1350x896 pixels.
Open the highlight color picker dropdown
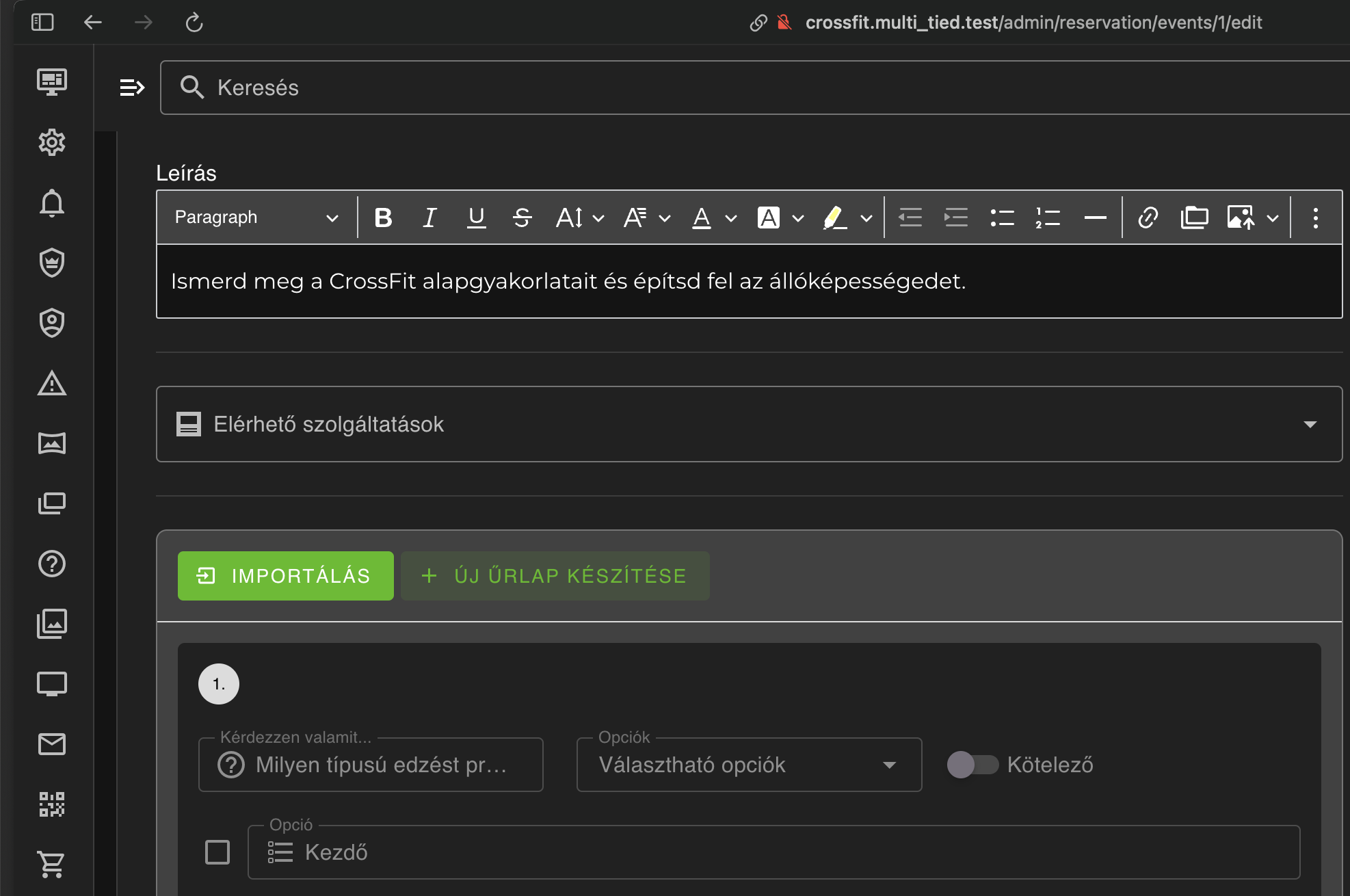pos(866,218)
